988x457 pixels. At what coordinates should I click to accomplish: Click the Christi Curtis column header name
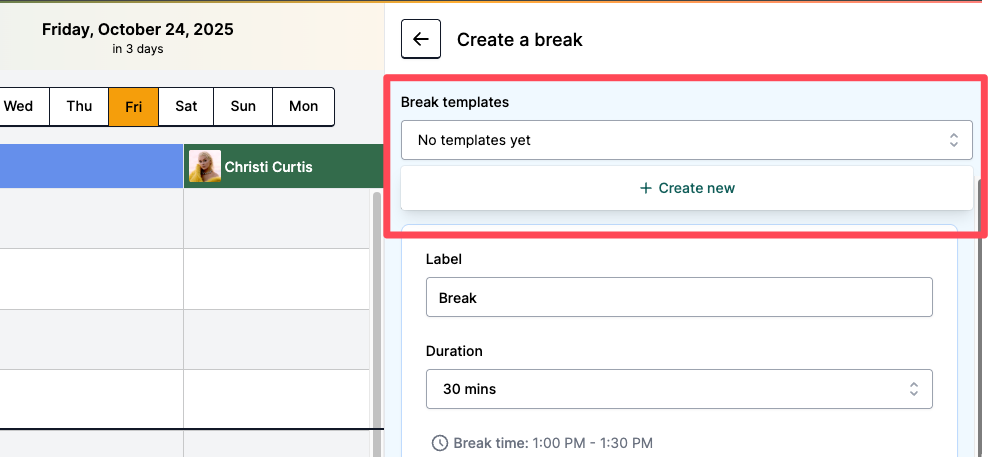coord(268,167)
